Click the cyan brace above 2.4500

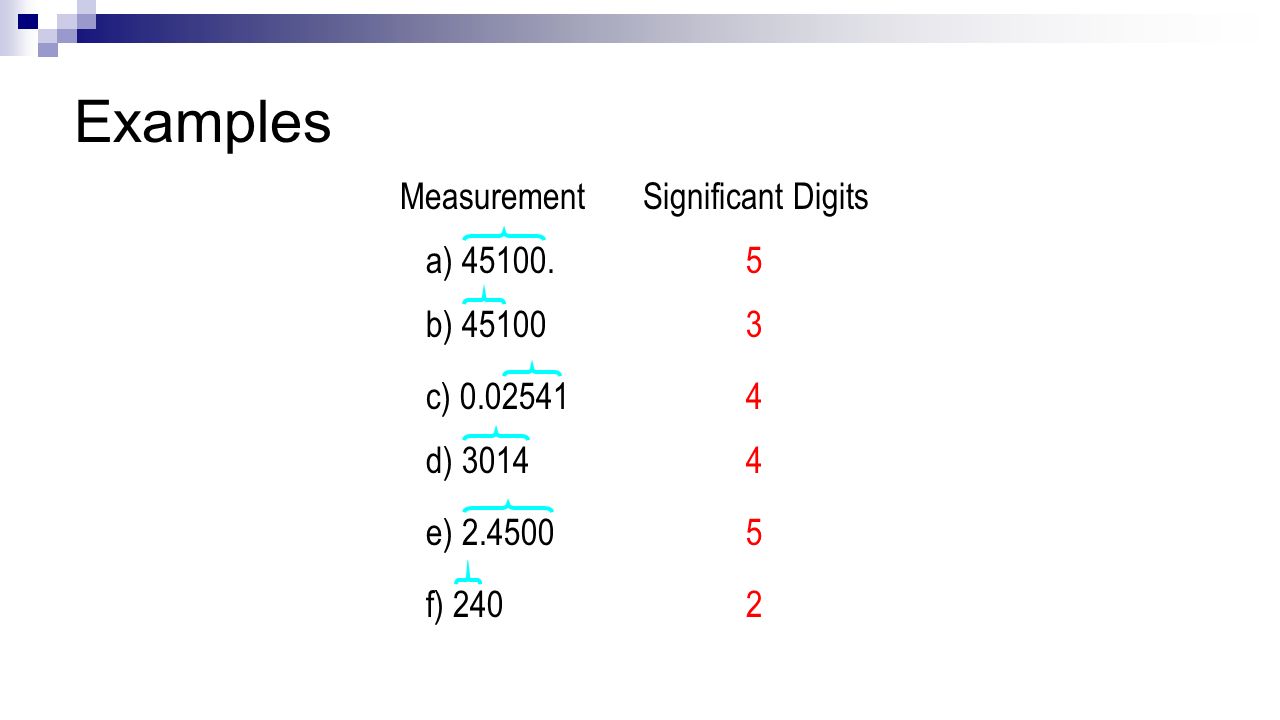(x=508, y=506)
